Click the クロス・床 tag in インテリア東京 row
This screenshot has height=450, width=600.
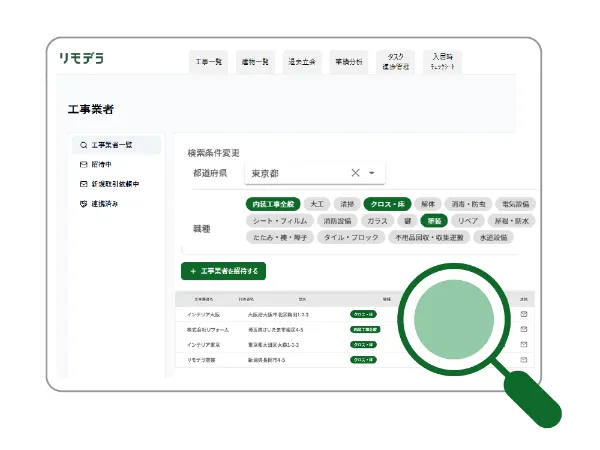coord(363,344)
